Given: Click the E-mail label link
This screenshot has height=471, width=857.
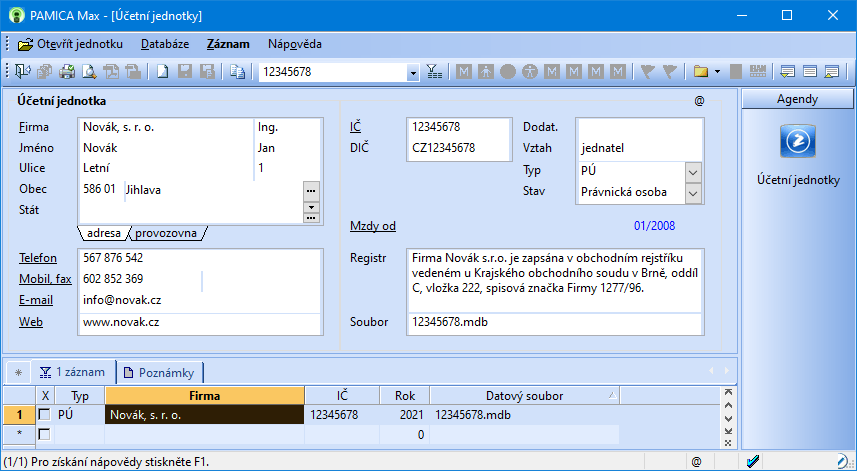Looking at the screenshot, I should [x=36, y=300].
